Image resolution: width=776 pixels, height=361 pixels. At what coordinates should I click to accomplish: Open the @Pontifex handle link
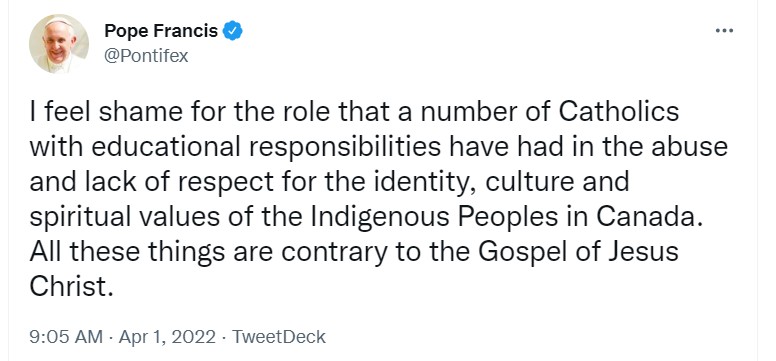click(x=146, y=56)
